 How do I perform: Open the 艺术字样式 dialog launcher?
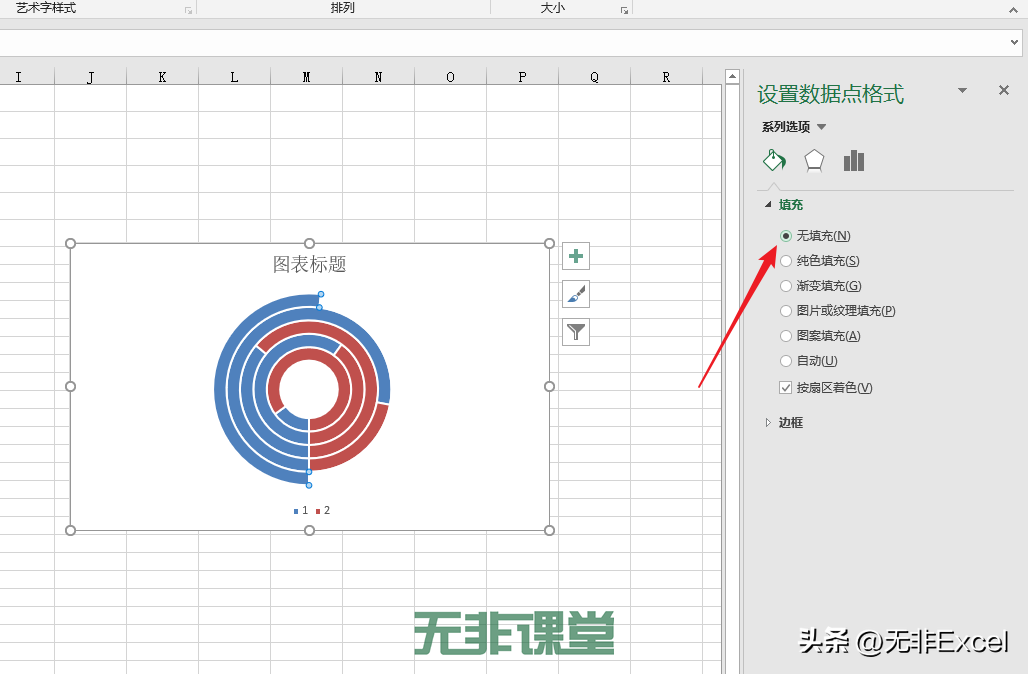pyautogui.click(x=188, y=10)
